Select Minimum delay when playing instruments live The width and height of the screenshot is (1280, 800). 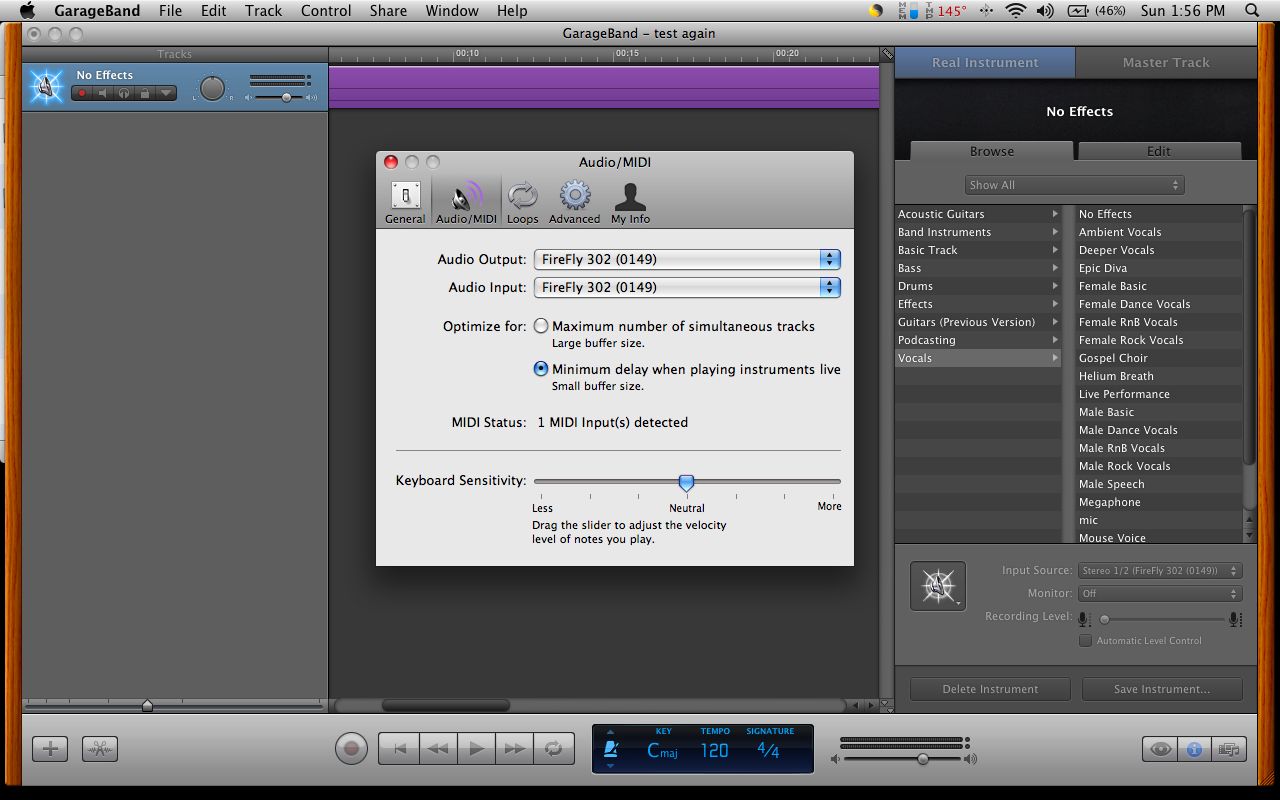pyautogui.click(x=541, y=369)
